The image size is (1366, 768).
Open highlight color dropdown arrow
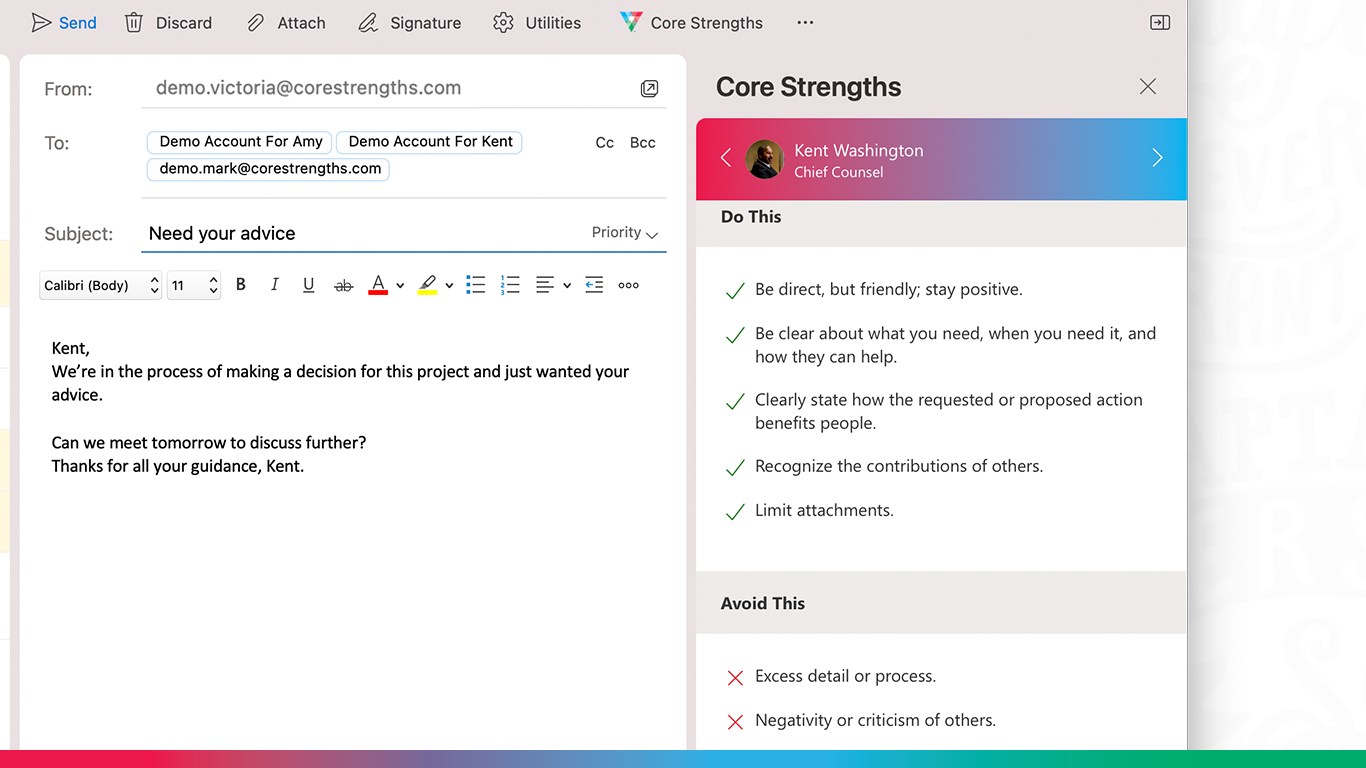coord(449,286)
